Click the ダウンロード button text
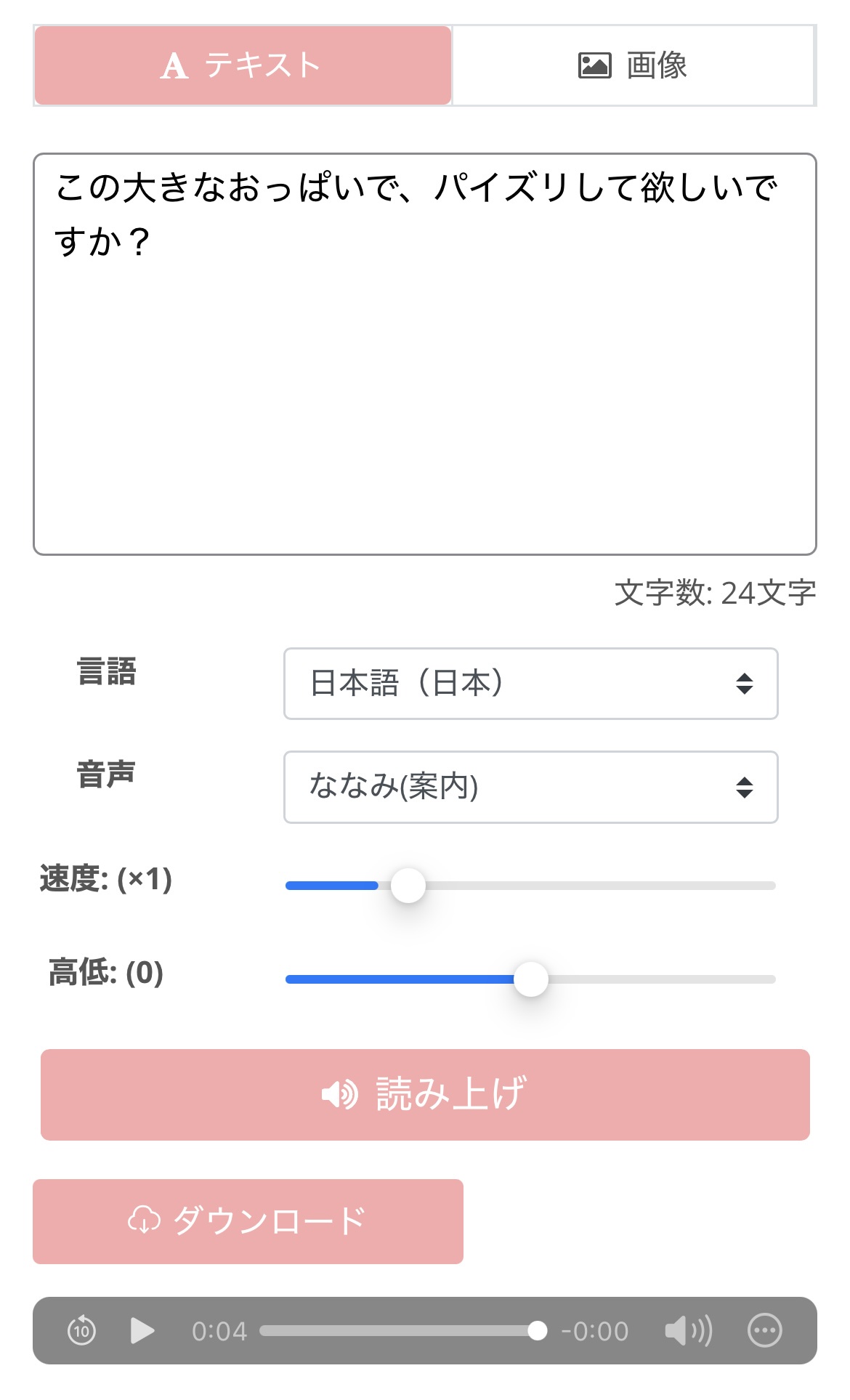Screen dimensions: 850x1400 click(270, 1221)
